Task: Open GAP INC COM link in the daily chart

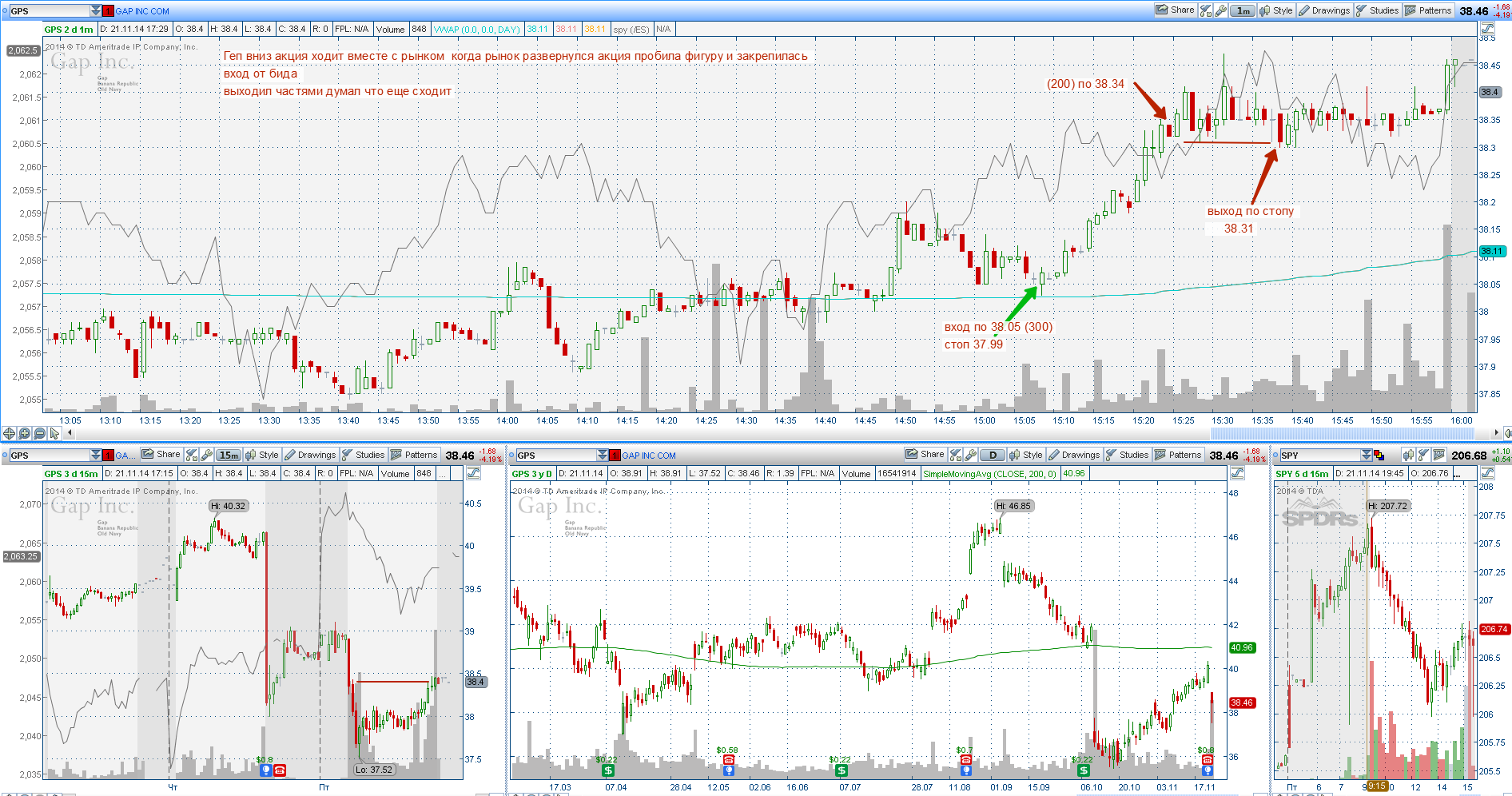Action: (649, 456)
